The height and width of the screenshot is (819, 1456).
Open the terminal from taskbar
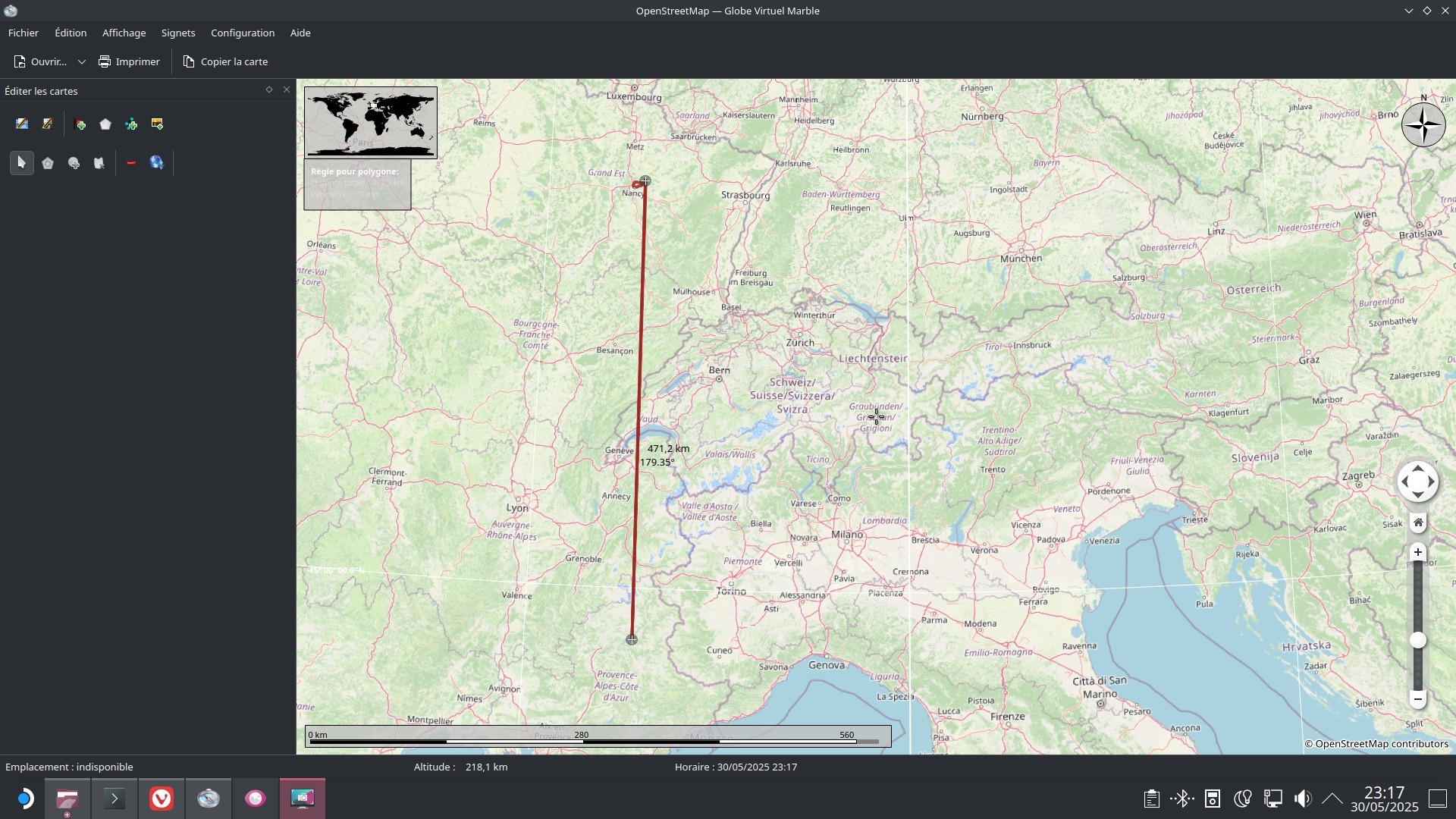115,799
